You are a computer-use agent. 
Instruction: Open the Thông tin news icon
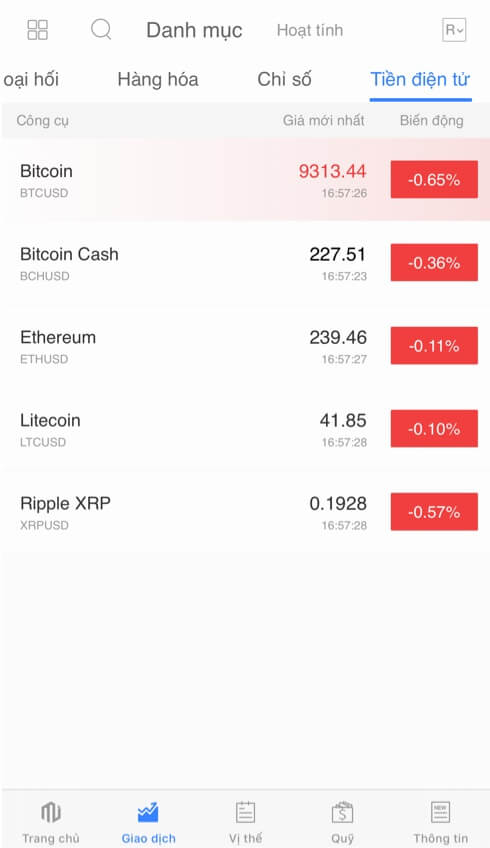(x=440, y=812)
